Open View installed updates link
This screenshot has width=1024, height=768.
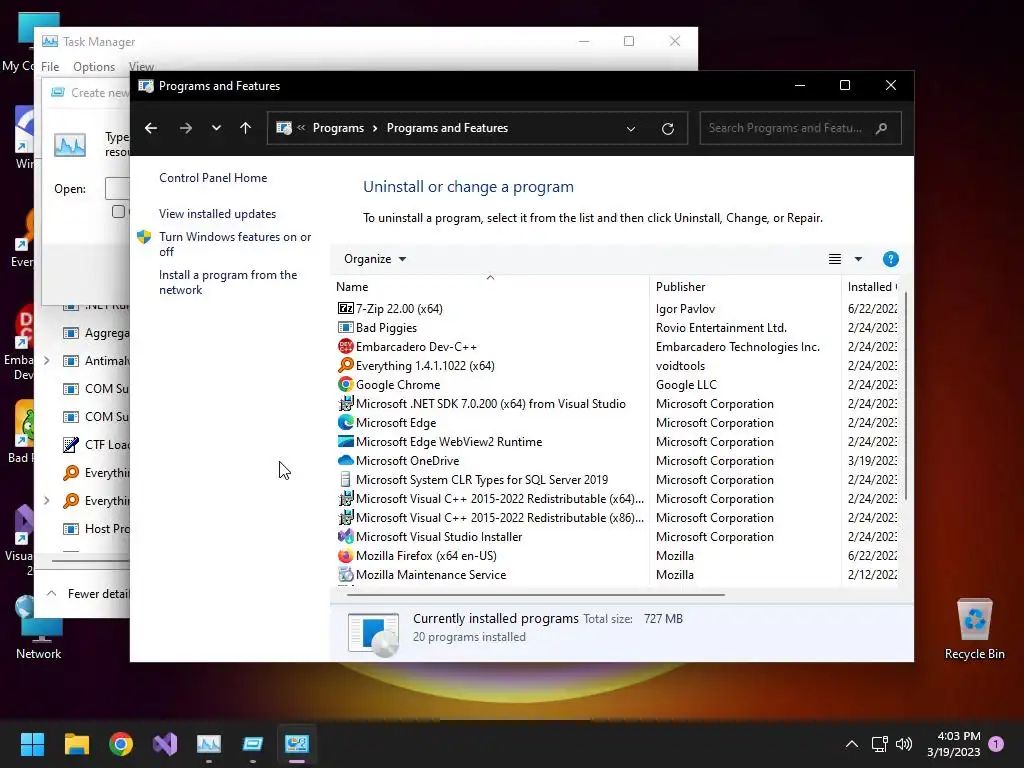click(217, 214)
